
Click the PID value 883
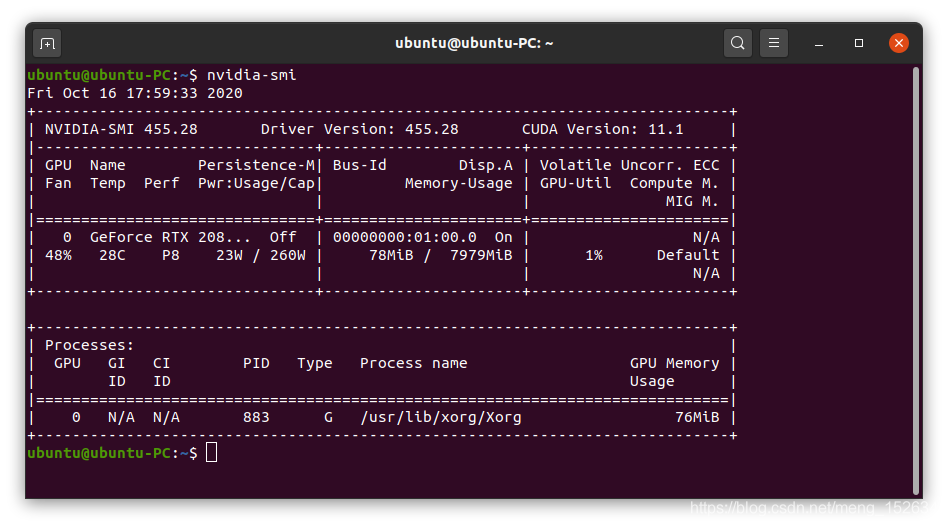pyautogui.click(x=256, y=418)
